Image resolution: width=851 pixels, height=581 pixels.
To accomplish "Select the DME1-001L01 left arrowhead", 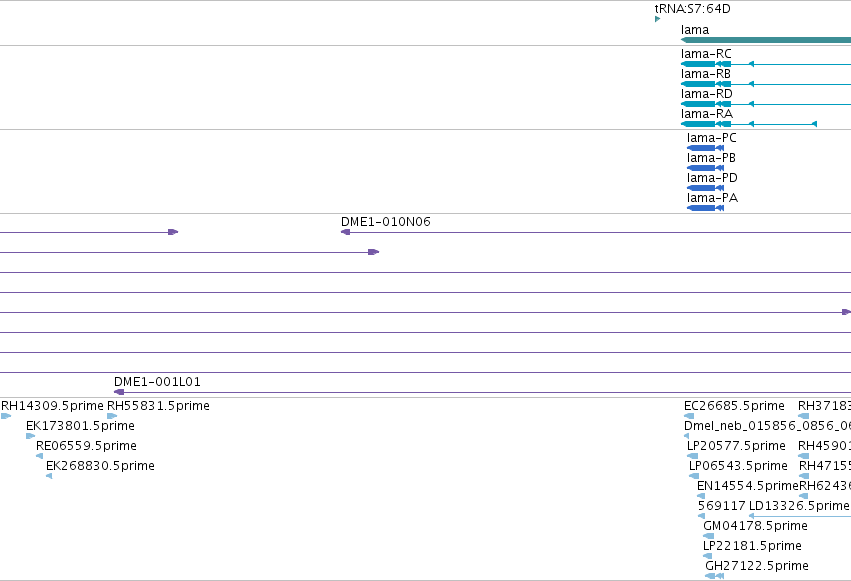I will pos(119,392).
